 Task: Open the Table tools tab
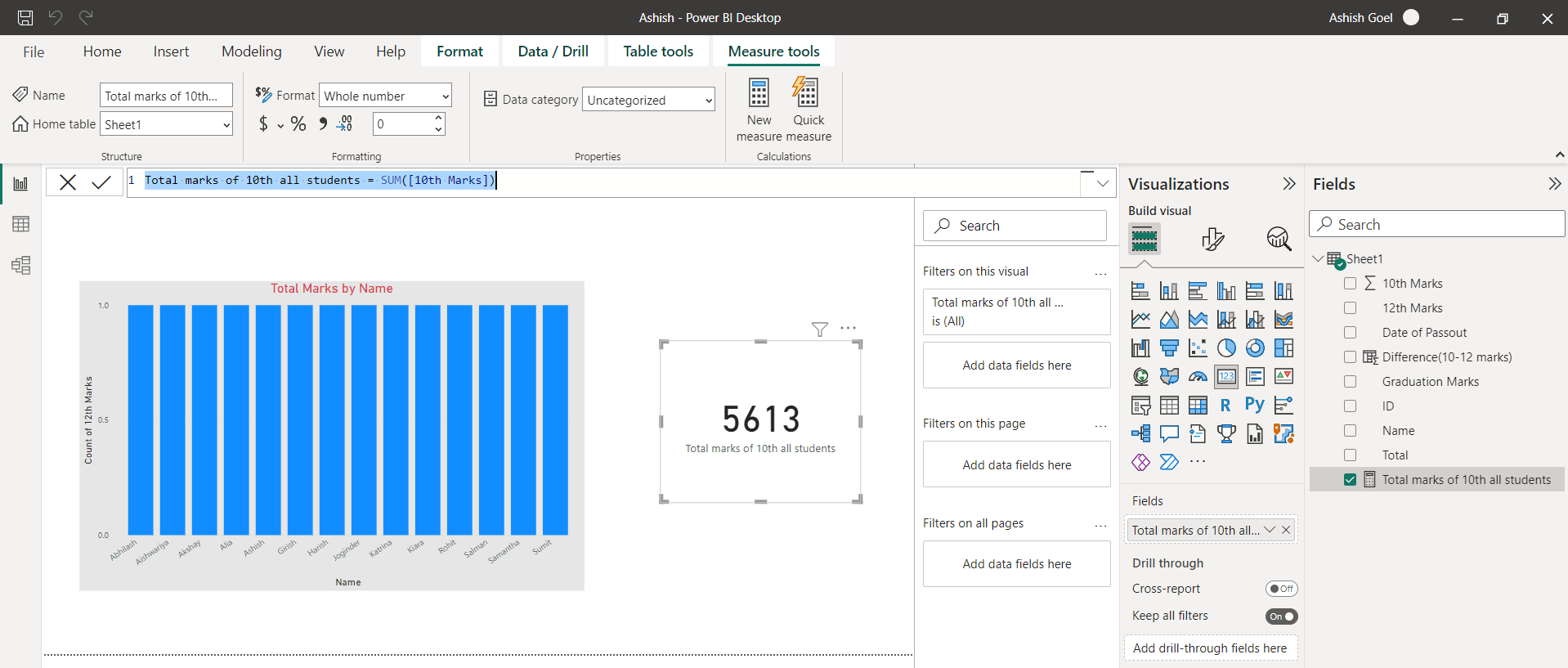tap(658, 52)
